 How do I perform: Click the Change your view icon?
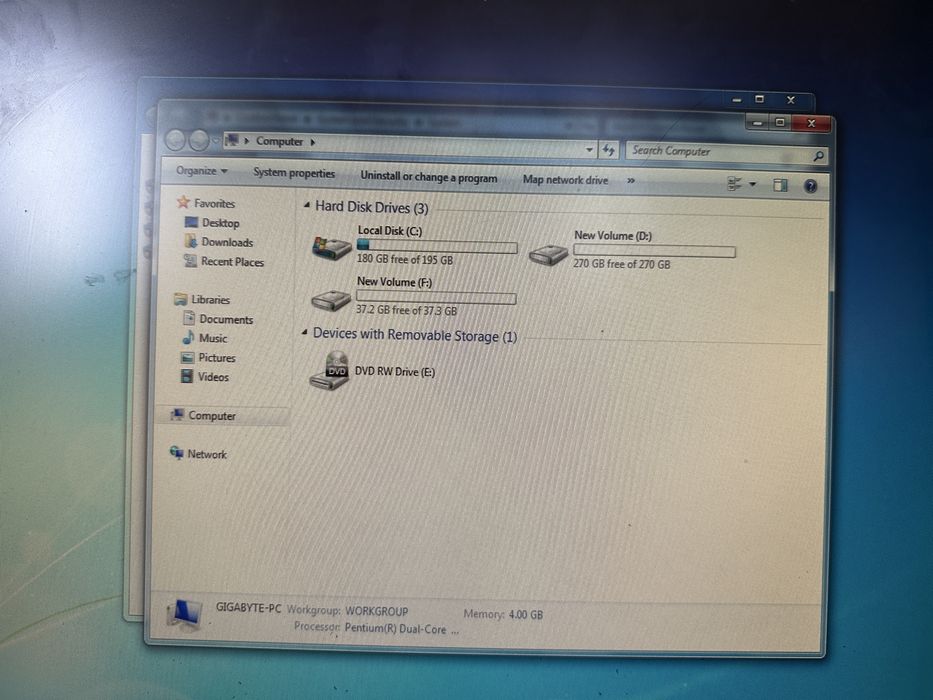[735, 184]
